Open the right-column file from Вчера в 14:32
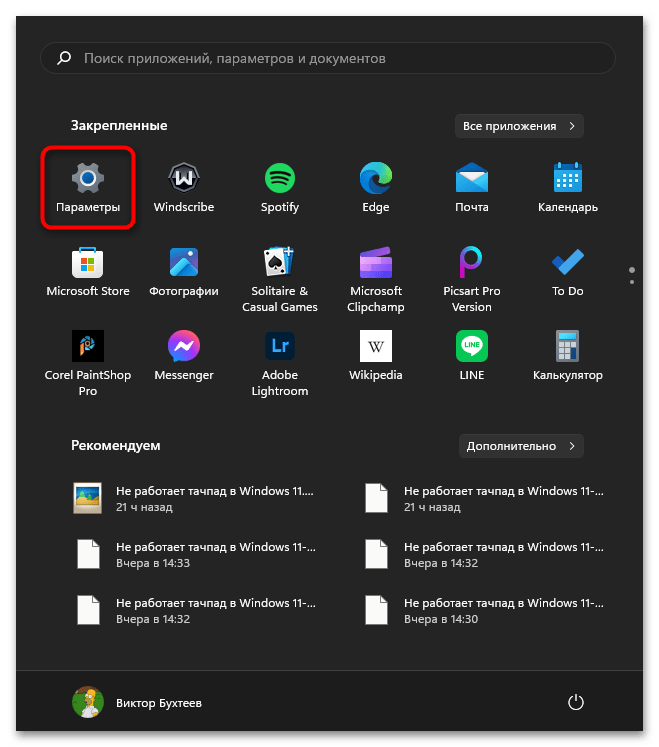Image resolution: width=659 pixels, height=747 pixels. 484,555
